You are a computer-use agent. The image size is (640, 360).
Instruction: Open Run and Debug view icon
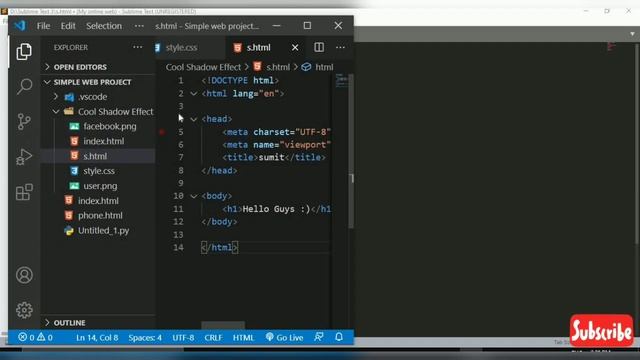coord(24,157)
